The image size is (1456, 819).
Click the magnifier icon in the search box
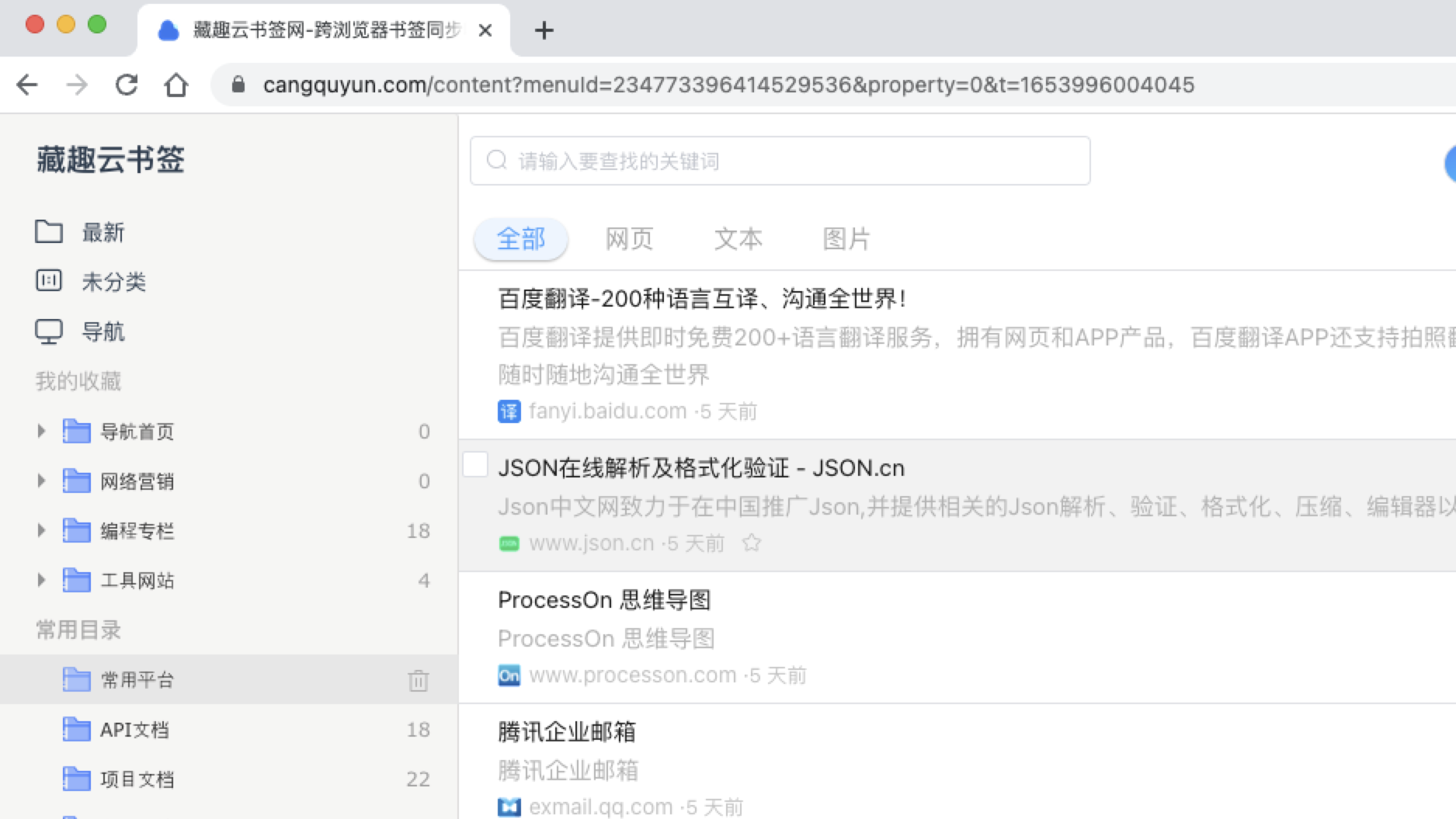(x=497, y=161)
